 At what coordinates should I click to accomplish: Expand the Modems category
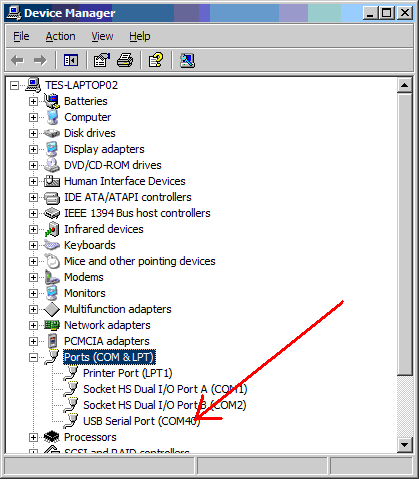click(33, 277)
